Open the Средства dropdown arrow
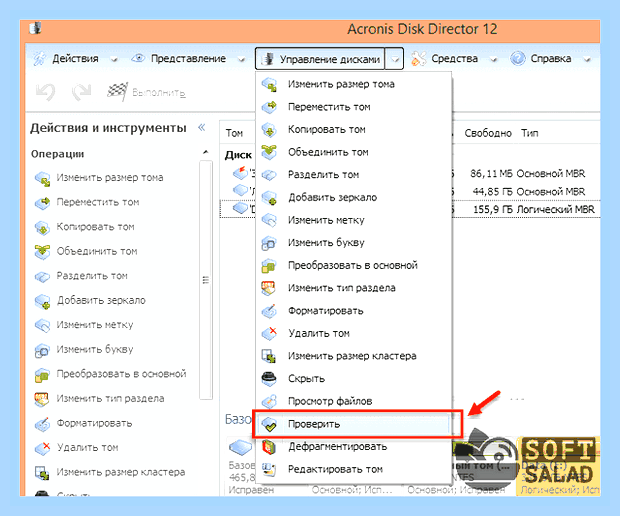620x516 pixels. [493, 60]
